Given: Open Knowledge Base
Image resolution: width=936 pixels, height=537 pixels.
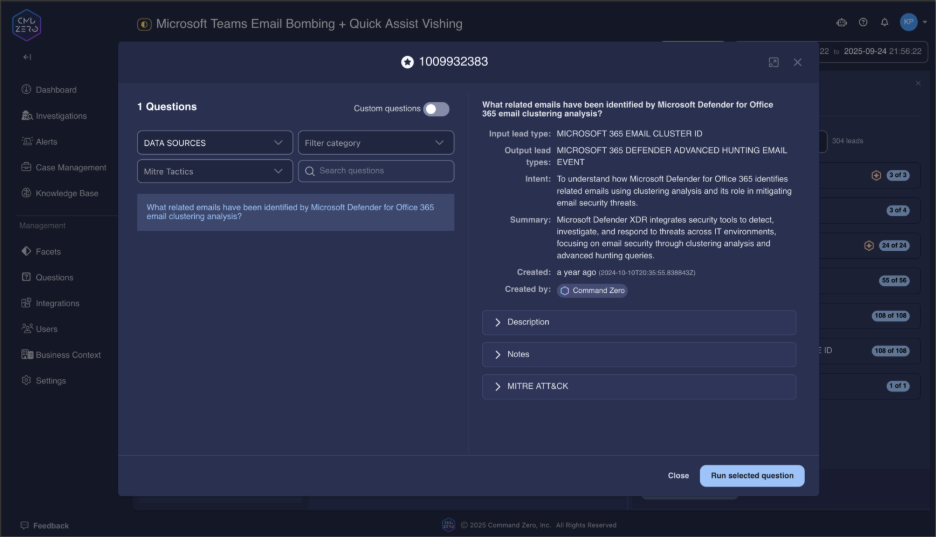Looking at the screenshot, I should click(60, 193).
